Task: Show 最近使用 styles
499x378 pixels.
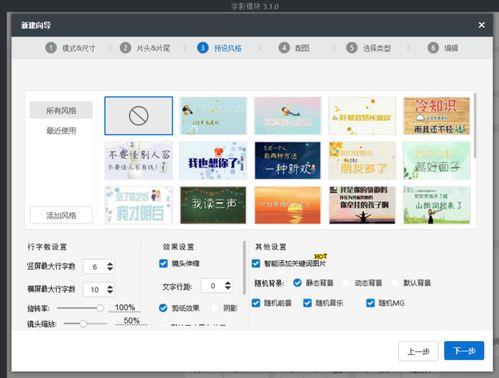Action: pos(61,131)
